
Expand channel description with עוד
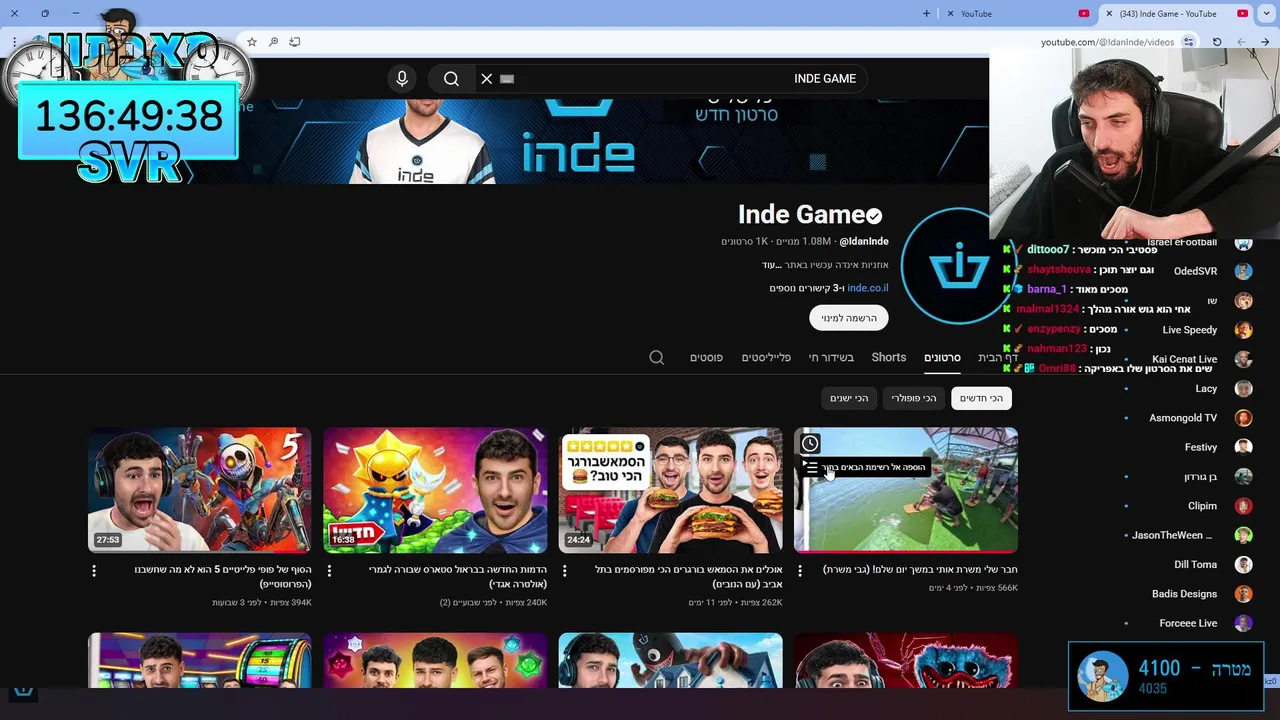(771, 265)
